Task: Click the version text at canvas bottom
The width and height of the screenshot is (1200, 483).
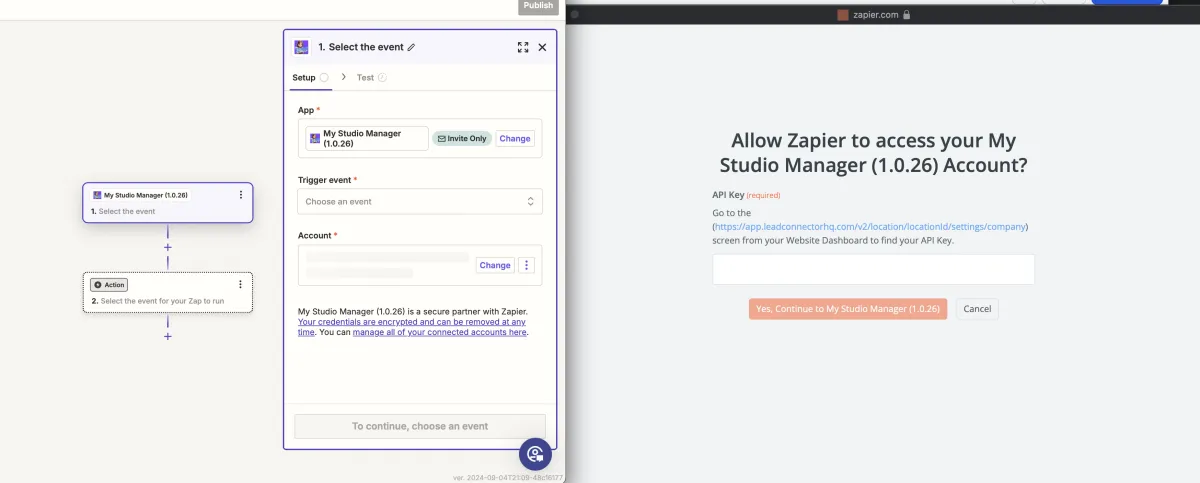Action: tap(507, 478)
